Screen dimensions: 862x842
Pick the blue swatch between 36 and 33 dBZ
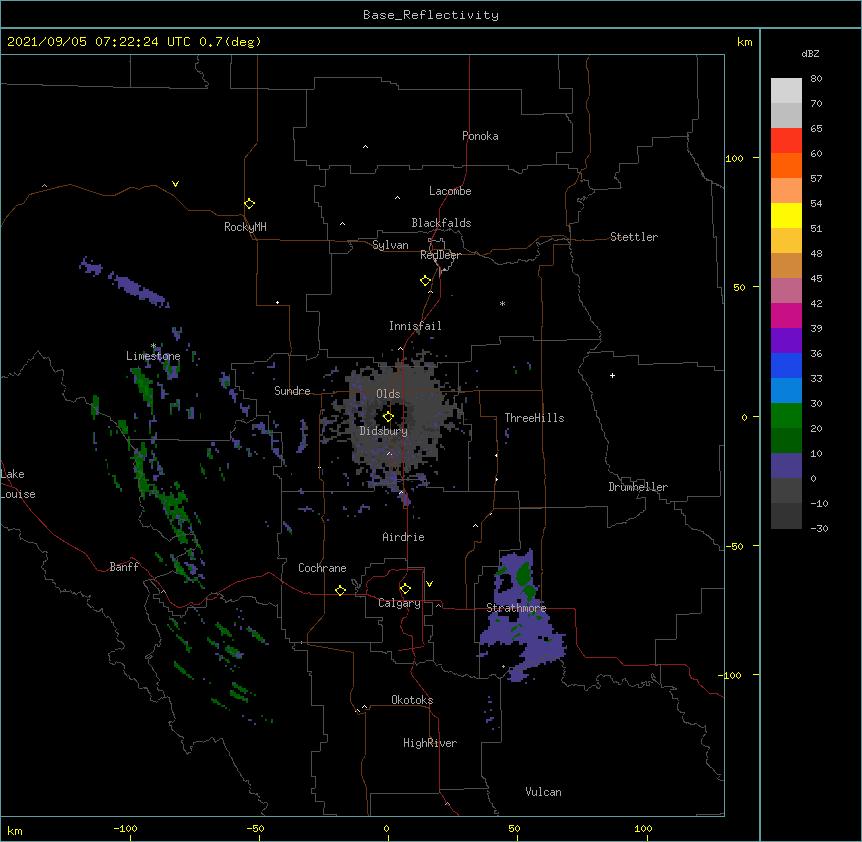786,365
